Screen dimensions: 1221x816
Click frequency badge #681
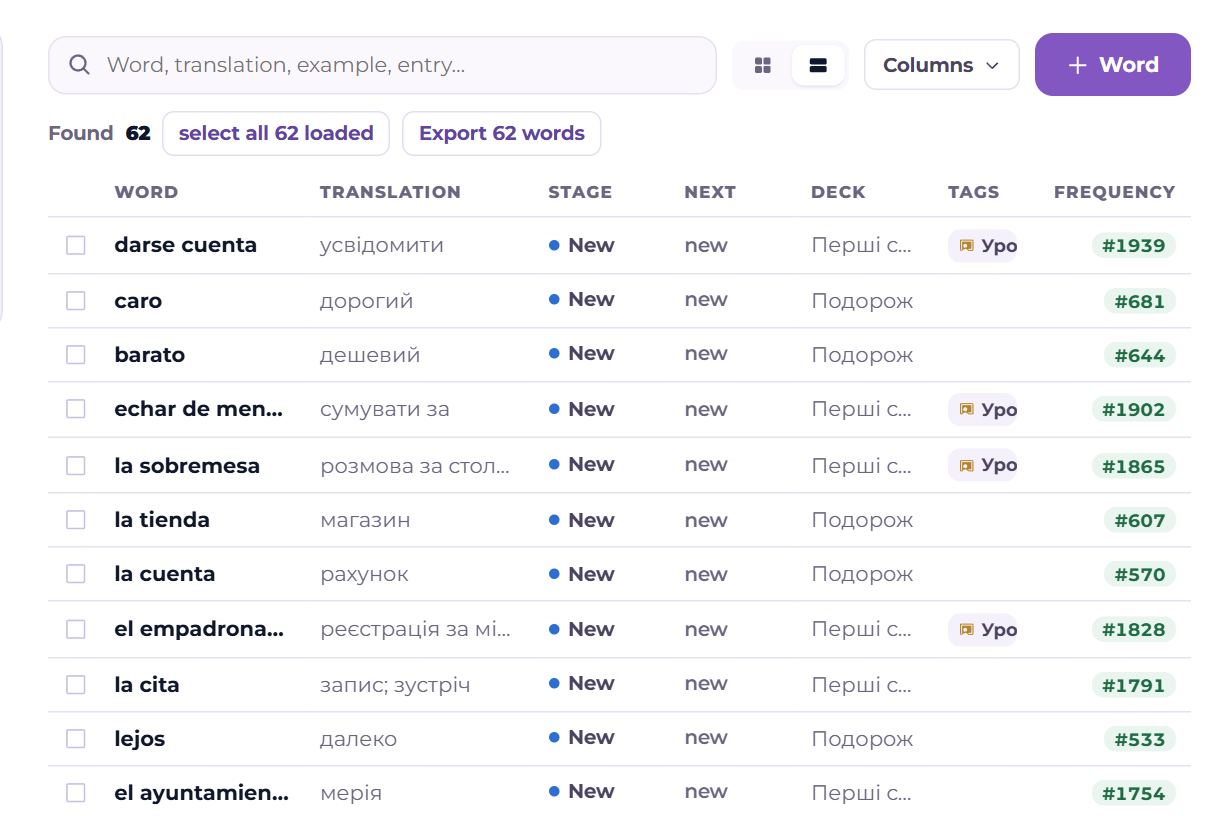[1140, 301]
